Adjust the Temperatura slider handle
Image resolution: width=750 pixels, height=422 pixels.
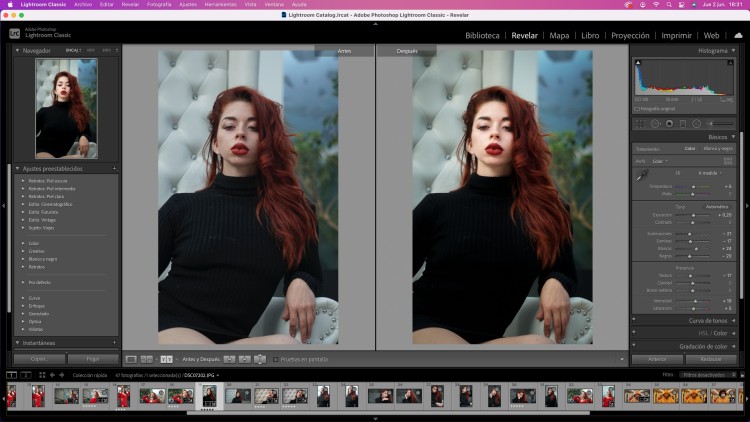[693, 187]
